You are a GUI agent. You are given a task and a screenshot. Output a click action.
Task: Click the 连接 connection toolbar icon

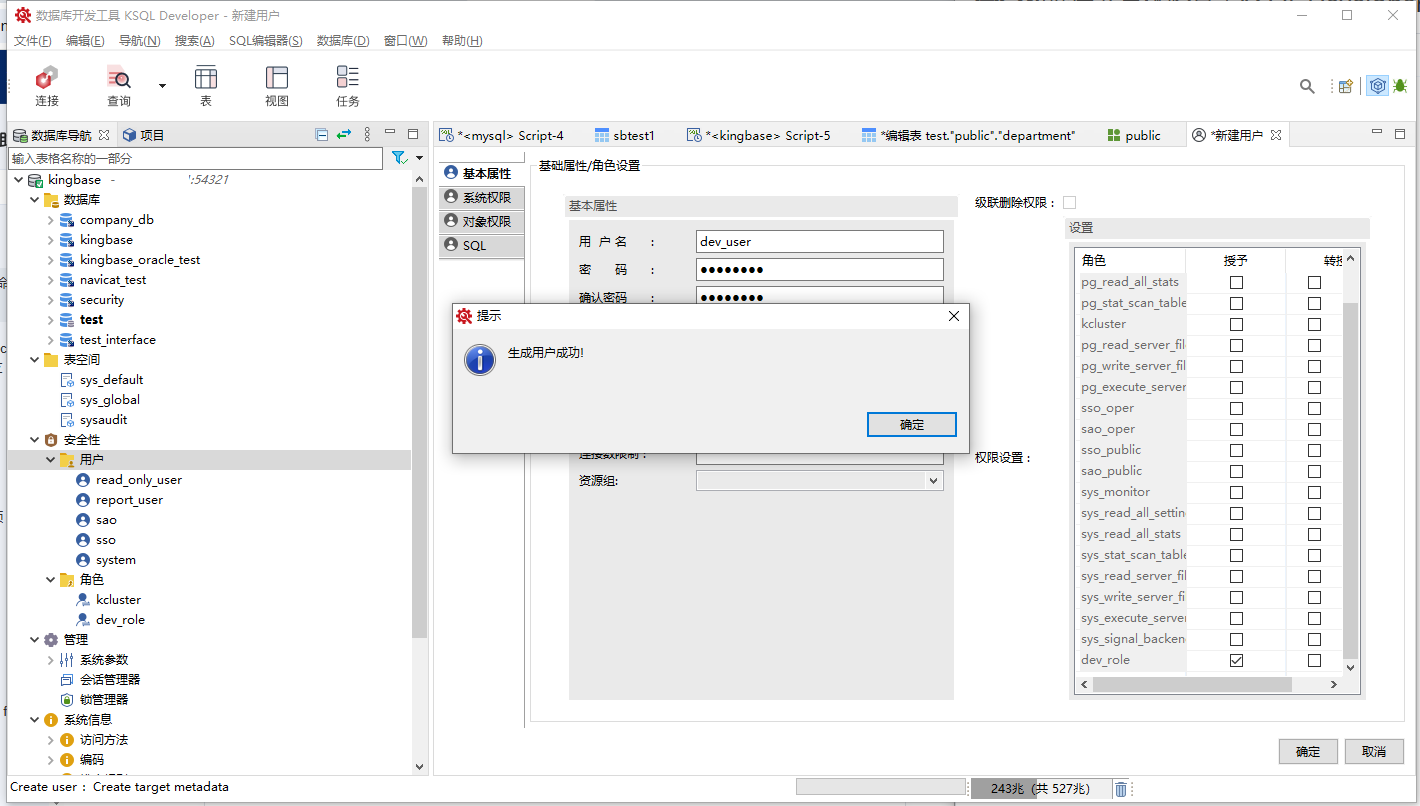pos(47,86)
